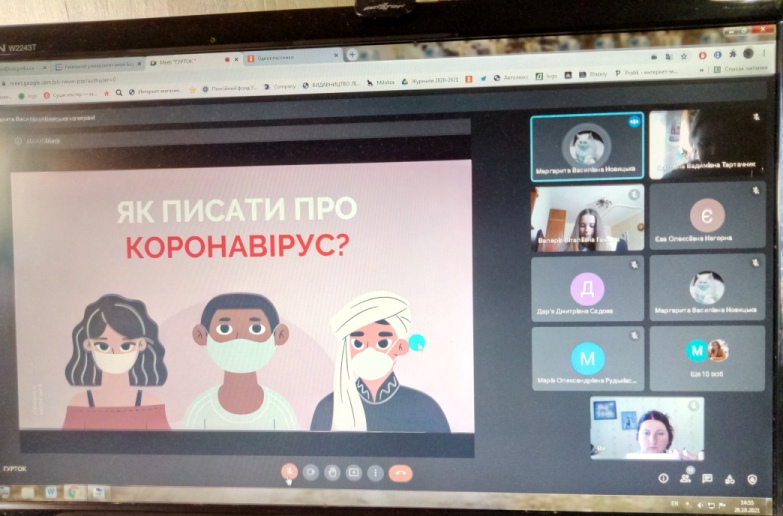Open the Chrome three-dot menu
Viewport: 783px width, 516px height.
click(x=764, y=52)
